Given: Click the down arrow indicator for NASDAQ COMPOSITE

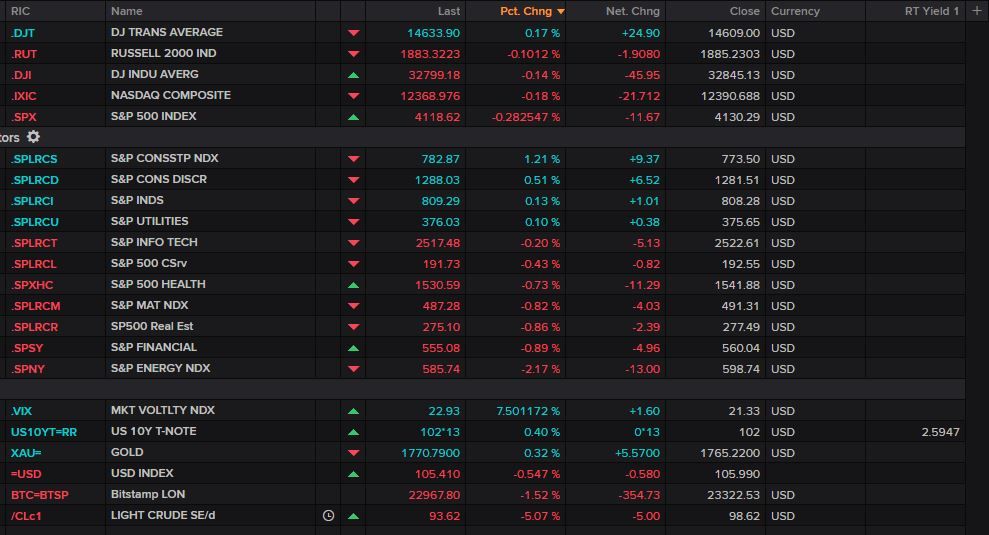Looking at the screenshot, I should click(x=353, y=96).
